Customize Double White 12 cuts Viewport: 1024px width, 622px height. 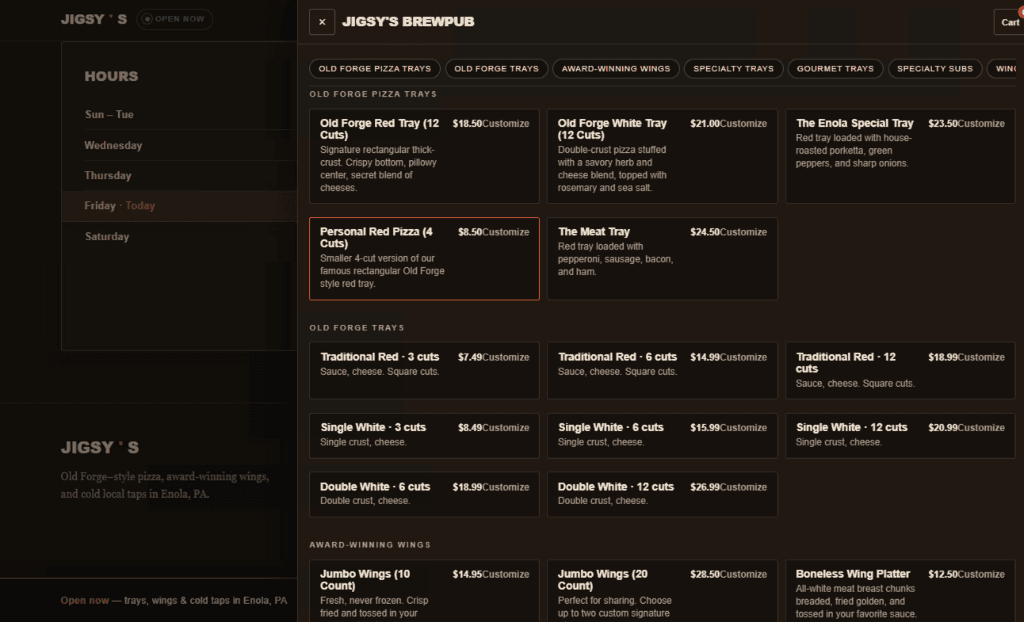coord(743,487)
